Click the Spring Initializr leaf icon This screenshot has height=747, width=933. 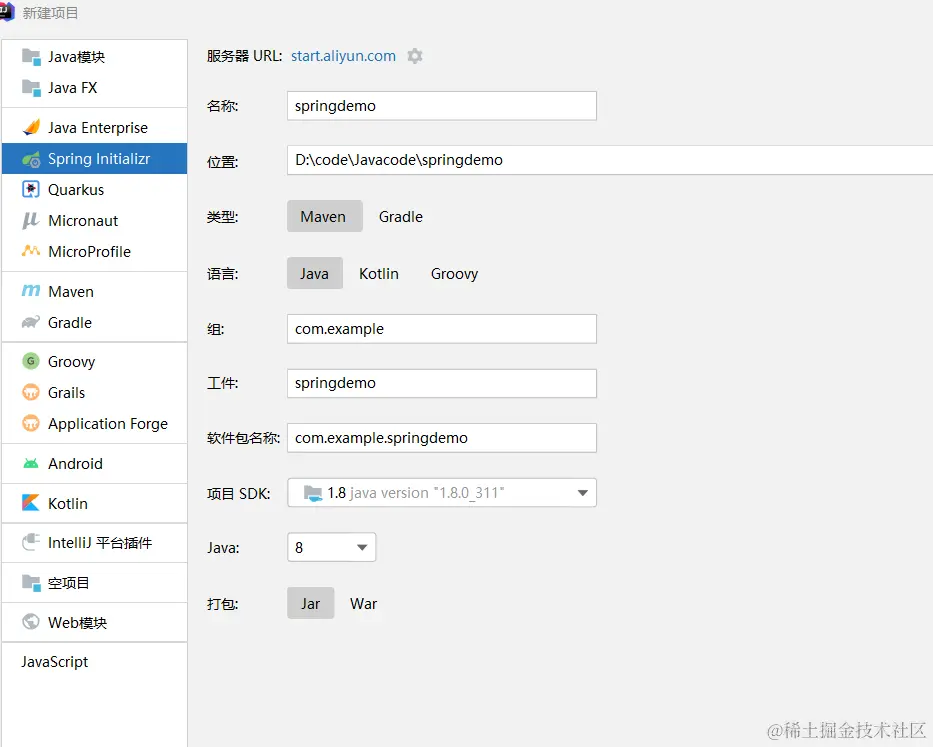coord(31,159)
